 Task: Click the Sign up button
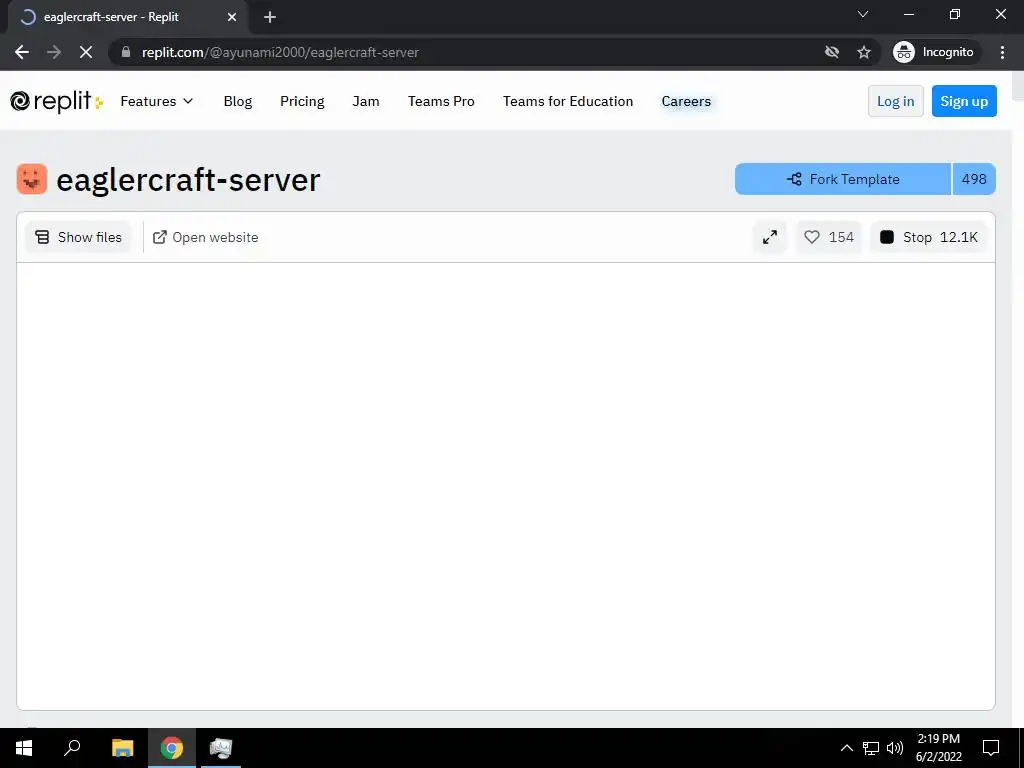(x=964, y=101)
